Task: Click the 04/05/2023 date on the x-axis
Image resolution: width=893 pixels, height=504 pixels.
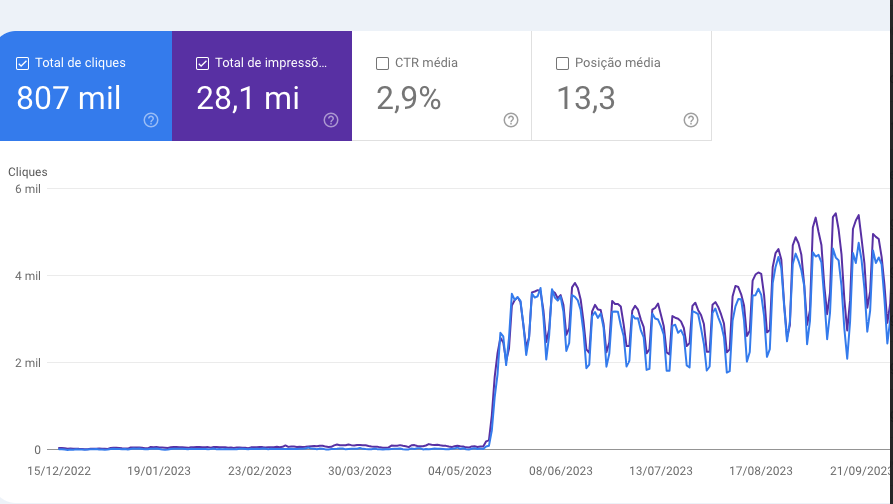Action: pyautogui.click(x=459, y=470)
